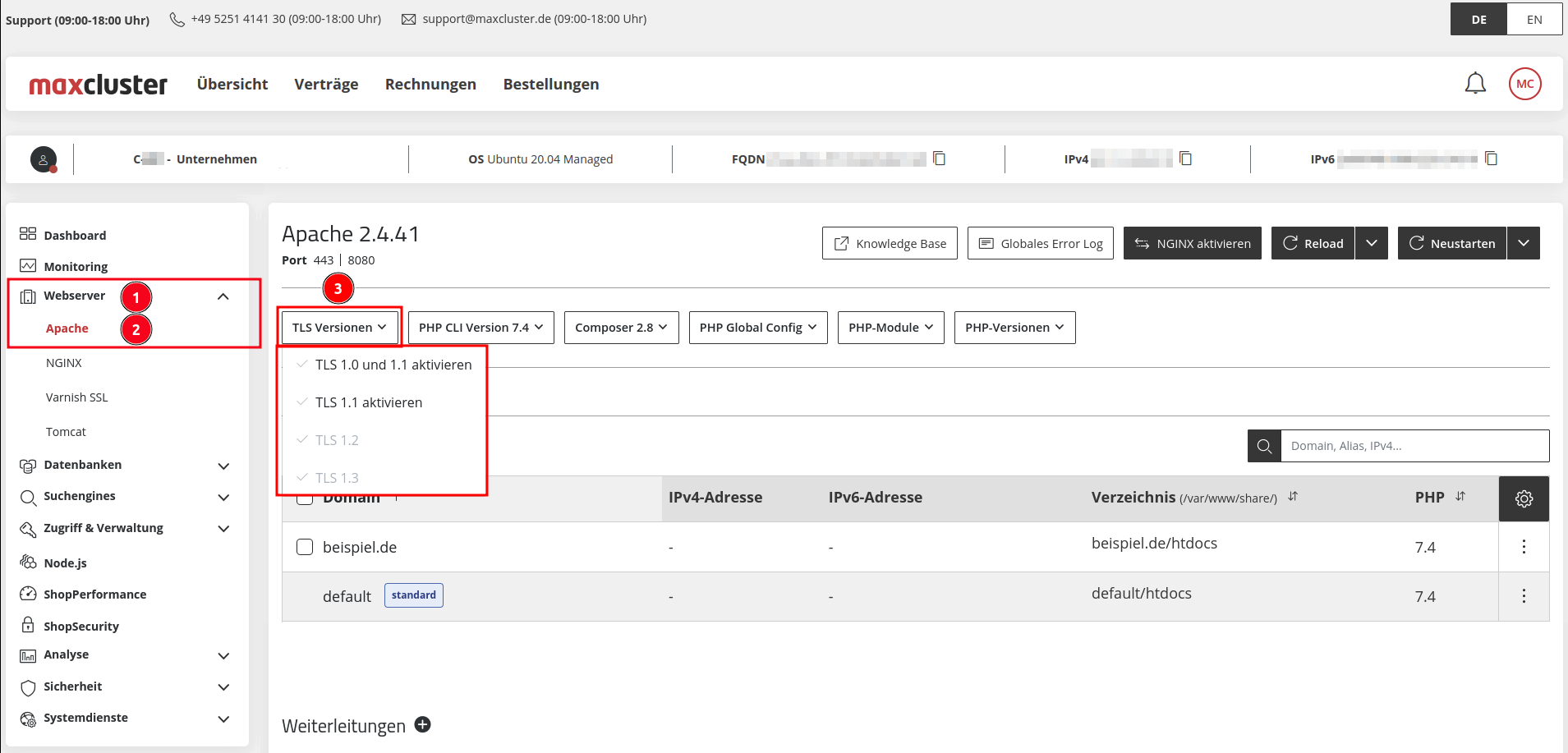This screenshot has height=753, width=1568.
Task: Focus the Domain, Alias, IPv4 search field
Action: (1414, 446)
